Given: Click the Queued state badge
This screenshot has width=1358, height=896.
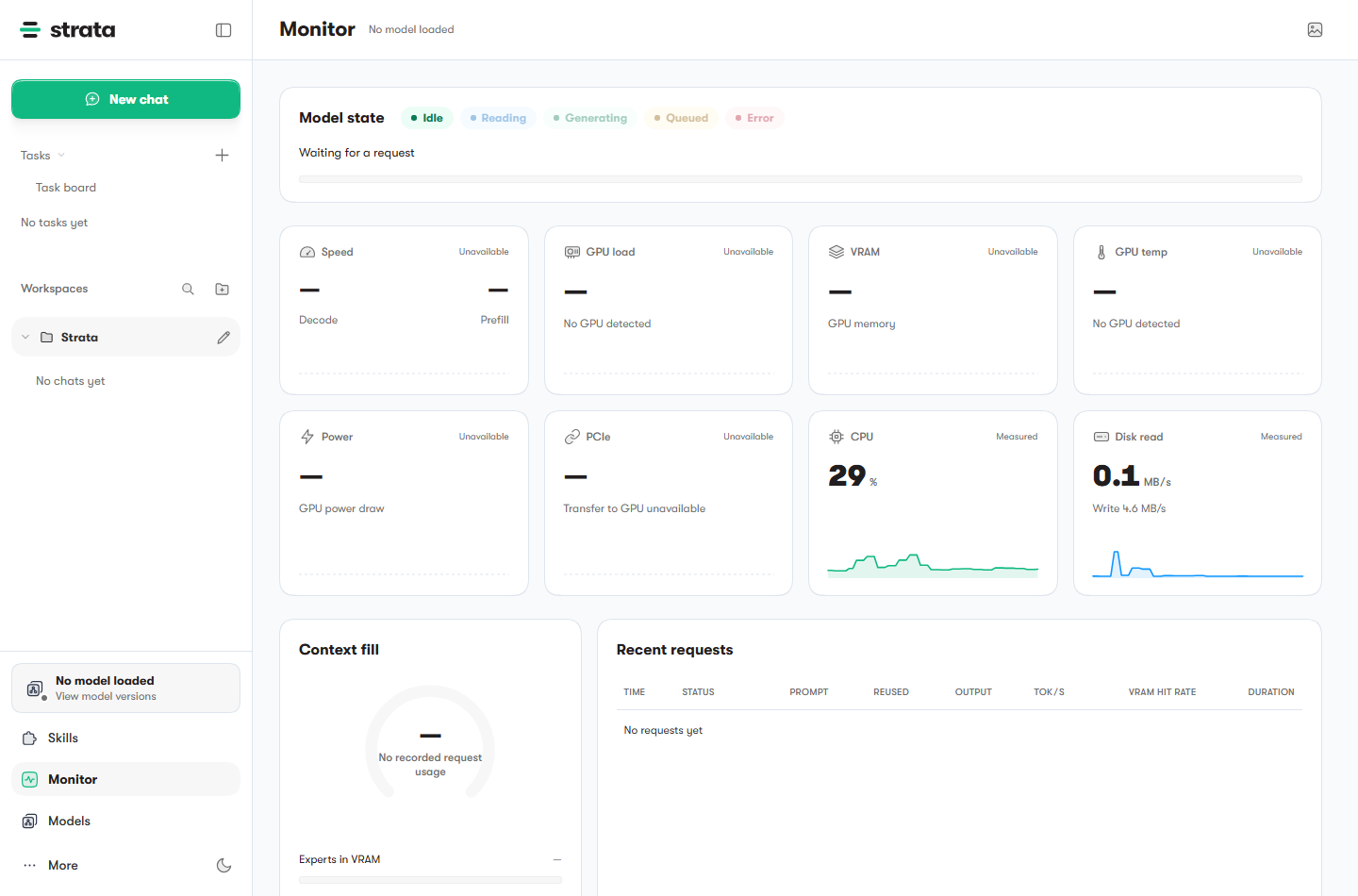Looking at the screenshot, I should click(x=681, y=118).
